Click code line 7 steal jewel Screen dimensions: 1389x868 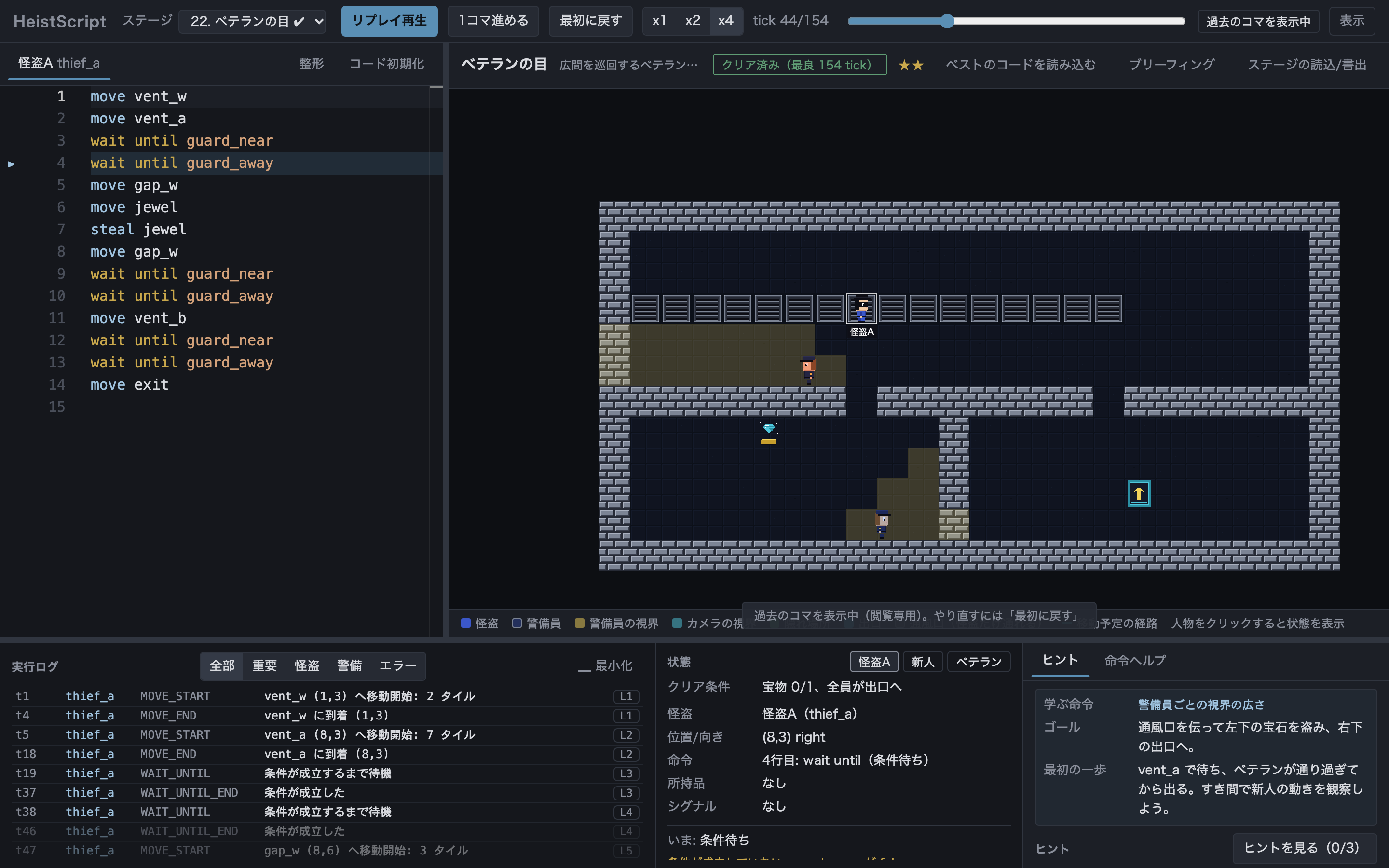coord(138,230)
